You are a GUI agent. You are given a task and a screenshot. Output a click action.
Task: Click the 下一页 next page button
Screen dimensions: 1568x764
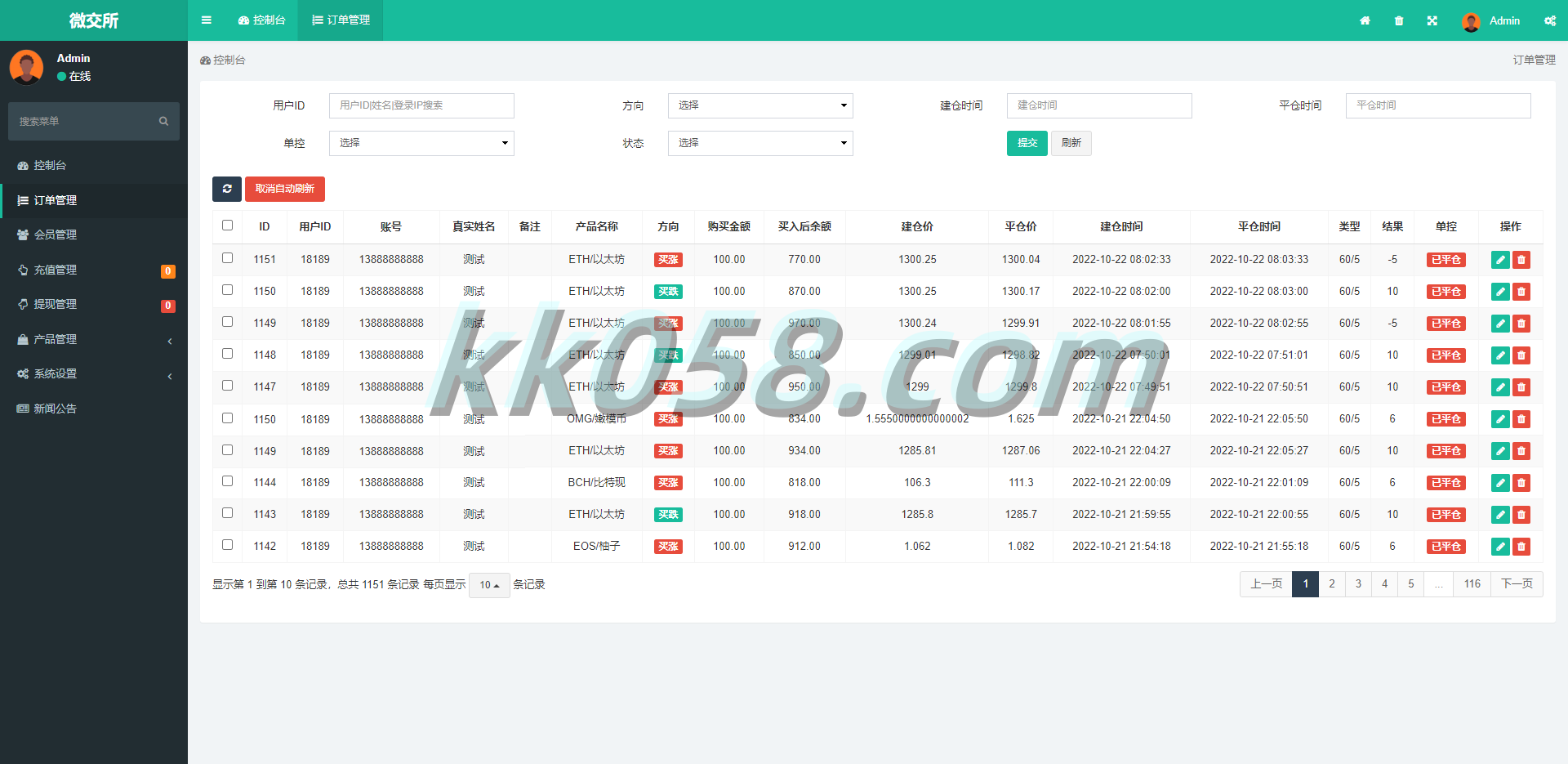pos(1517,584)
